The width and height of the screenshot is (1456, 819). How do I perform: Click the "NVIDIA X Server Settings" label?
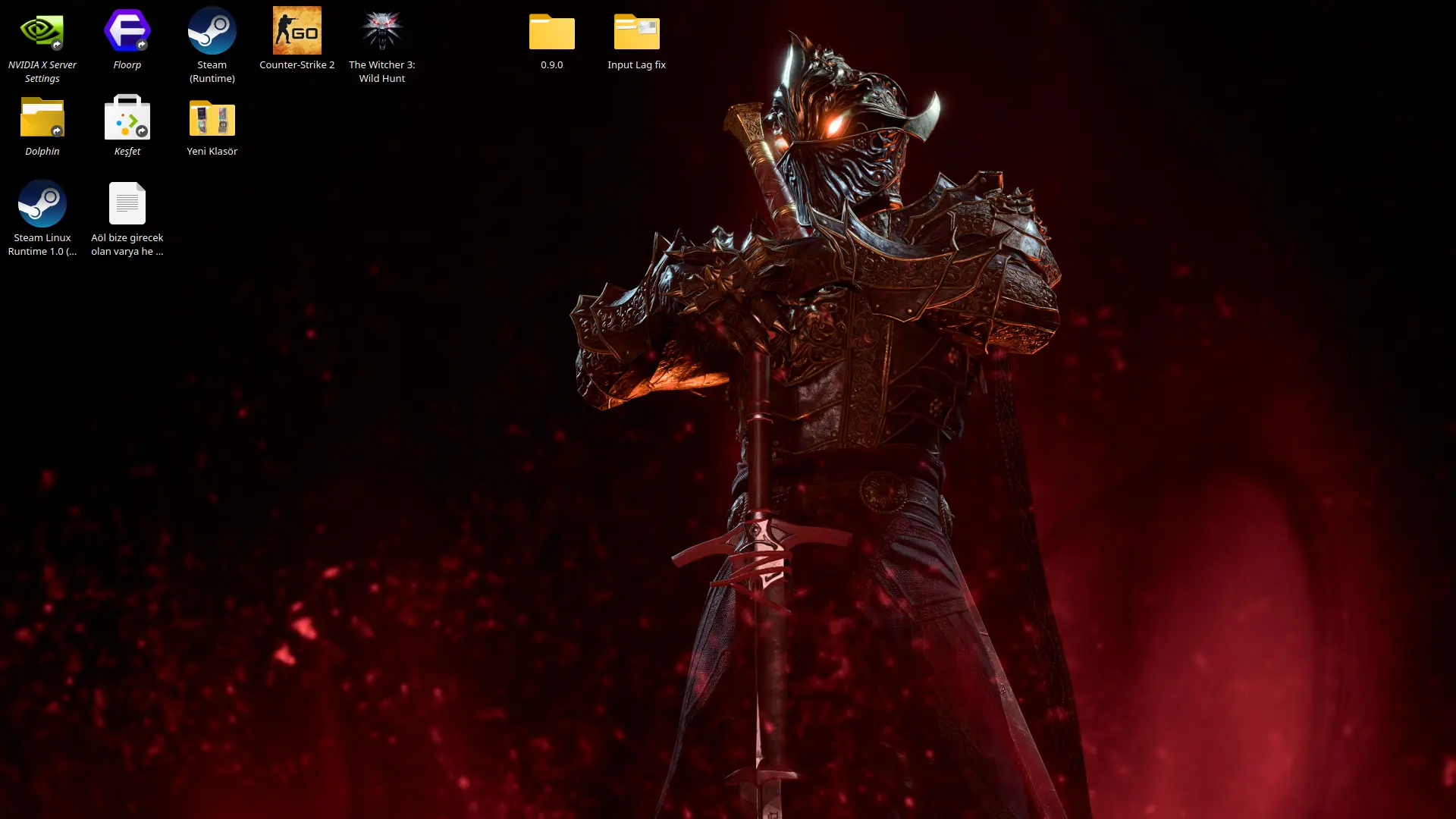42,72
